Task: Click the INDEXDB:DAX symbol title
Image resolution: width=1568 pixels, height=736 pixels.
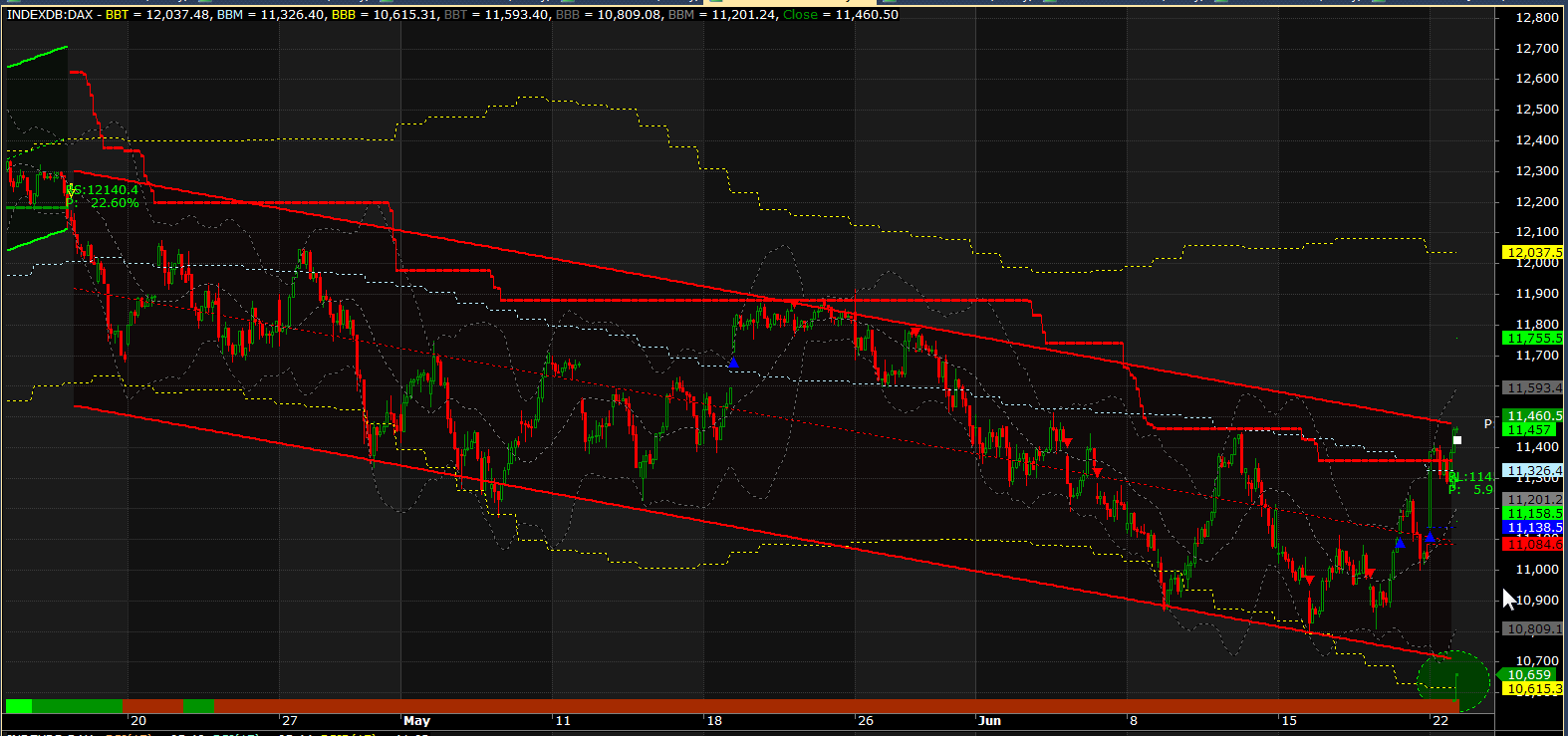Action: coord(49,15)
